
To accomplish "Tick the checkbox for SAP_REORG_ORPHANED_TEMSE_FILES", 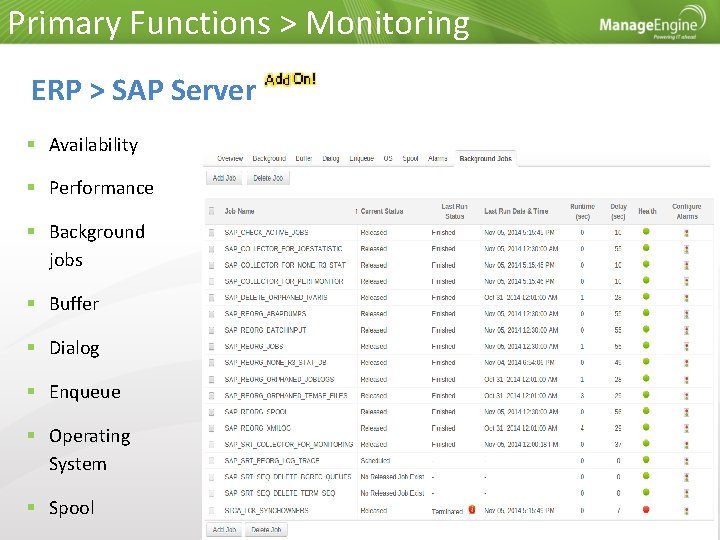I will pos(212,396).
